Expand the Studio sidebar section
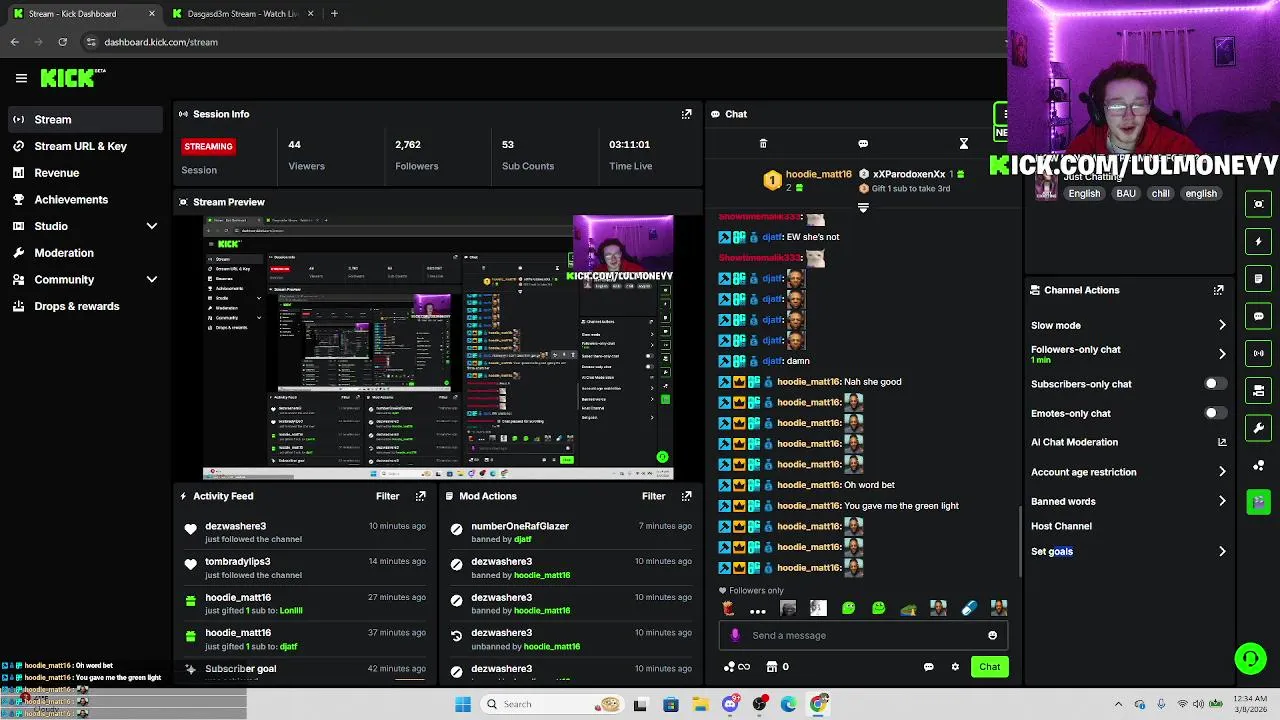1280x720 pixels. point(152,226)
